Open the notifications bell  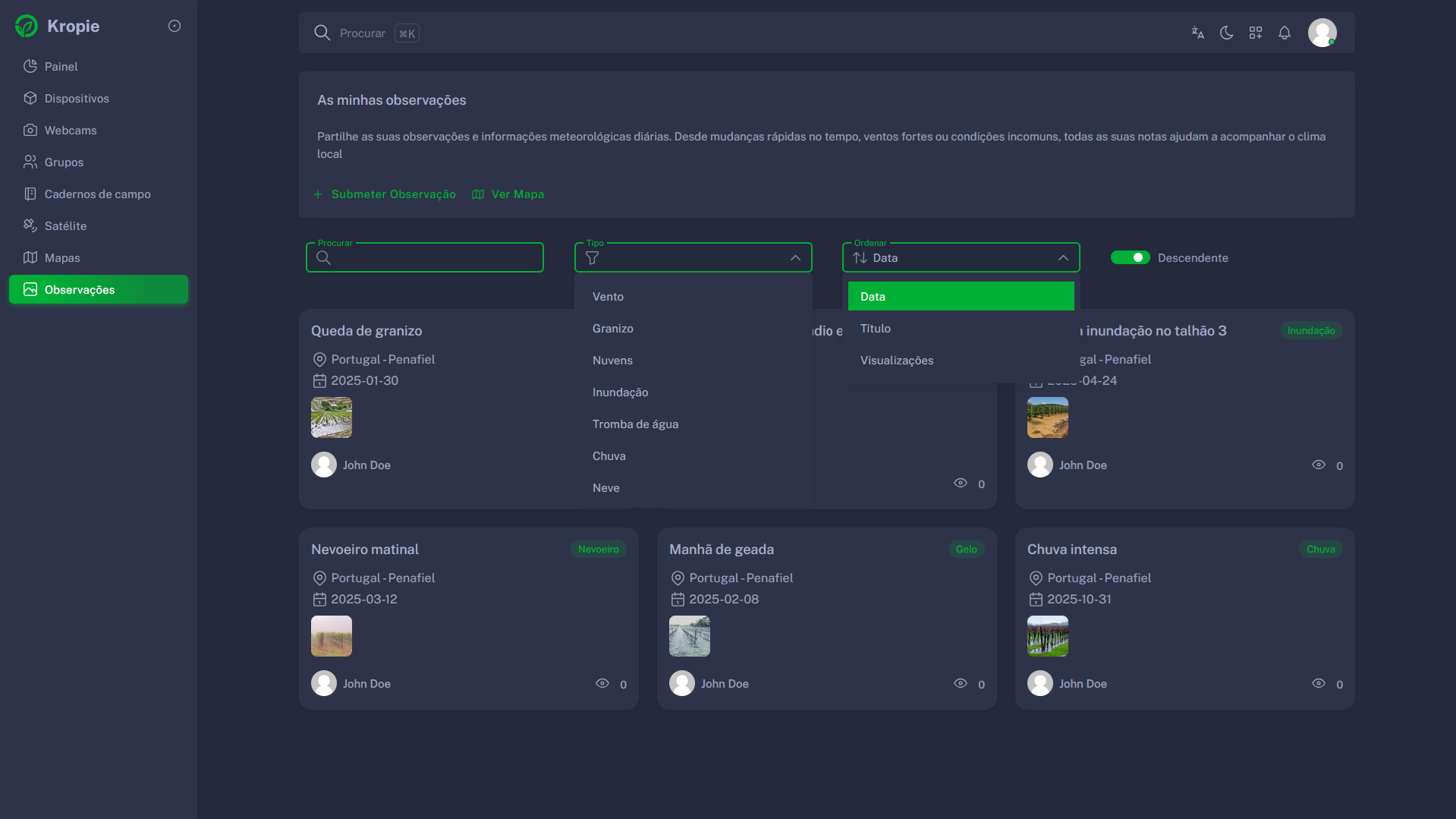tap(1284, 33)
